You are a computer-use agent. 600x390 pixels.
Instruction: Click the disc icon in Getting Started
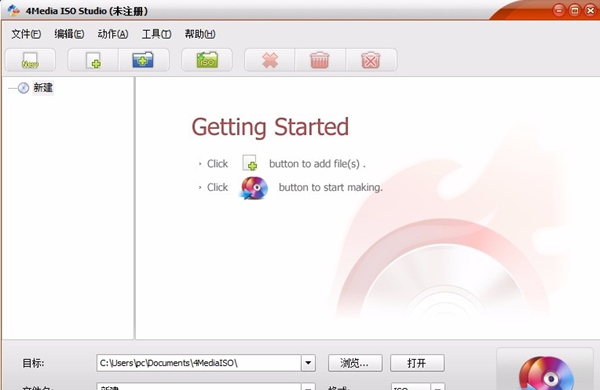[254, 188]
